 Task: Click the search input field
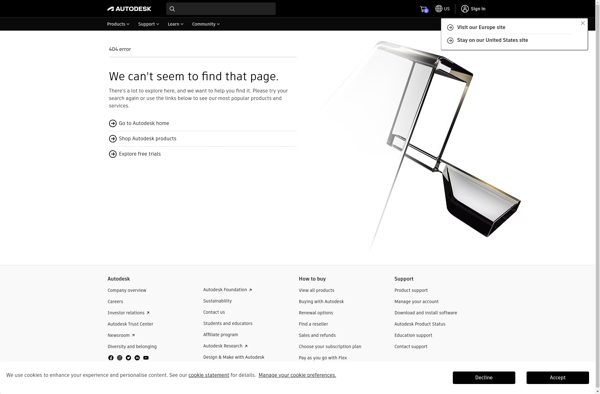coord(221,9)
